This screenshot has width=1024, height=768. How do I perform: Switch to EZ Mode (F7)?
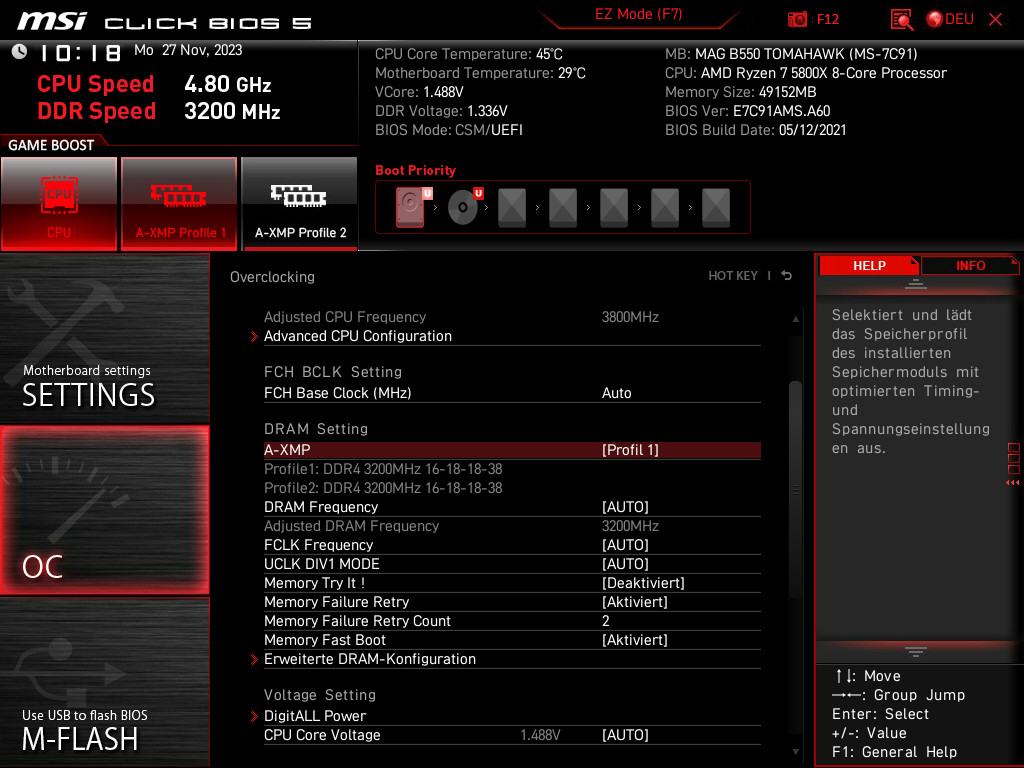638,14
